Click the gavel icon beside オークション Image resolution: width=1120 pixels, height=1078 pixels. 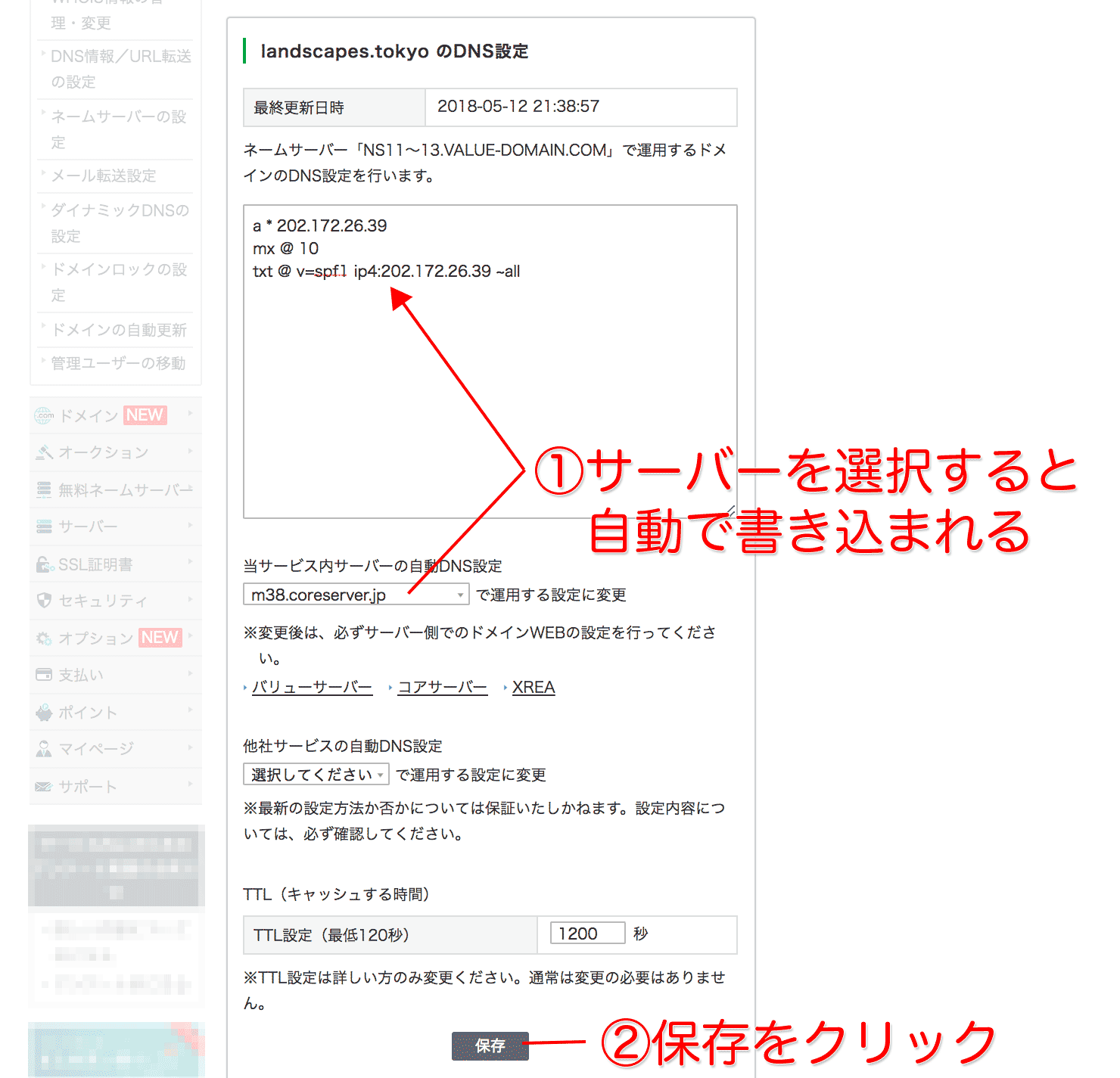tap(44, 452)
